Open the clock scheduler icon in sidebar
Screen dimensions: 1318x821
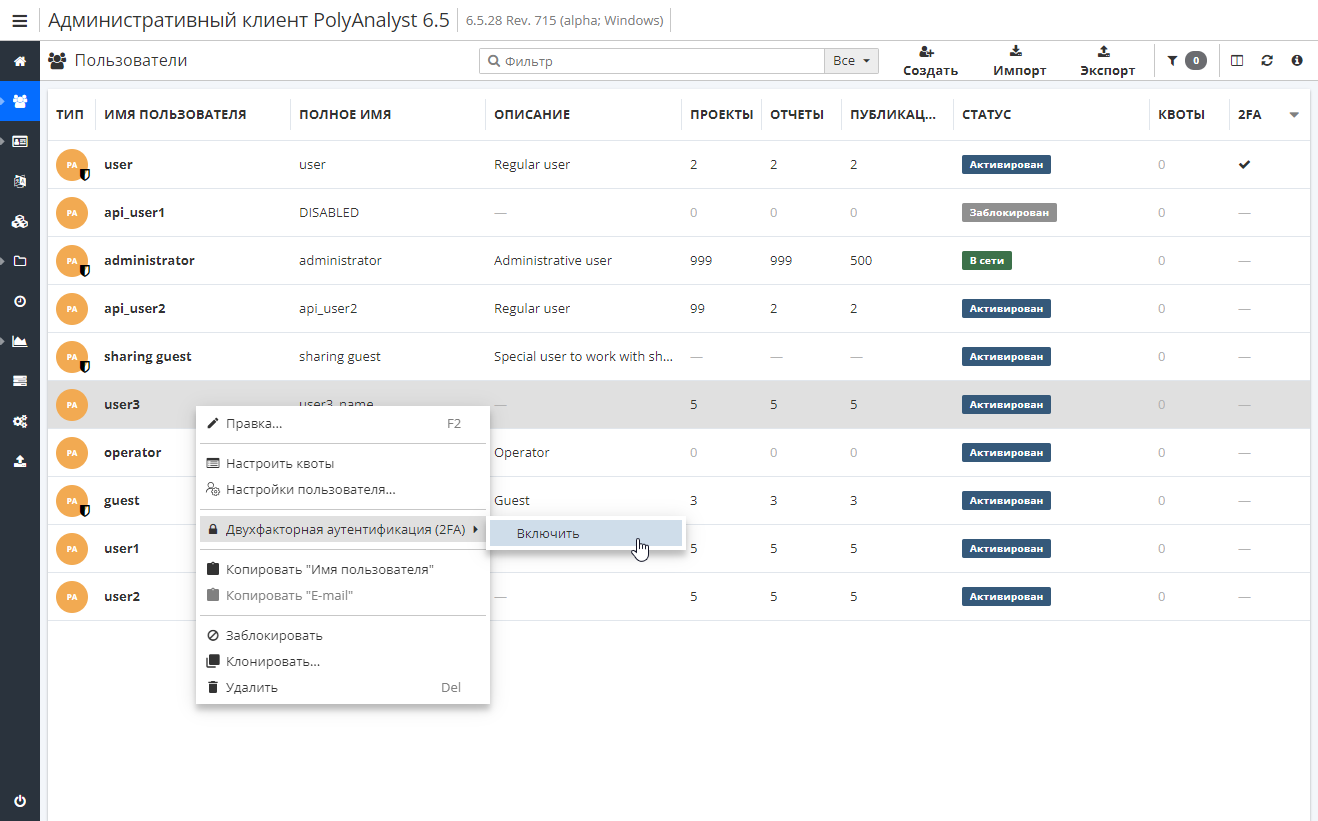click(20, 301)
